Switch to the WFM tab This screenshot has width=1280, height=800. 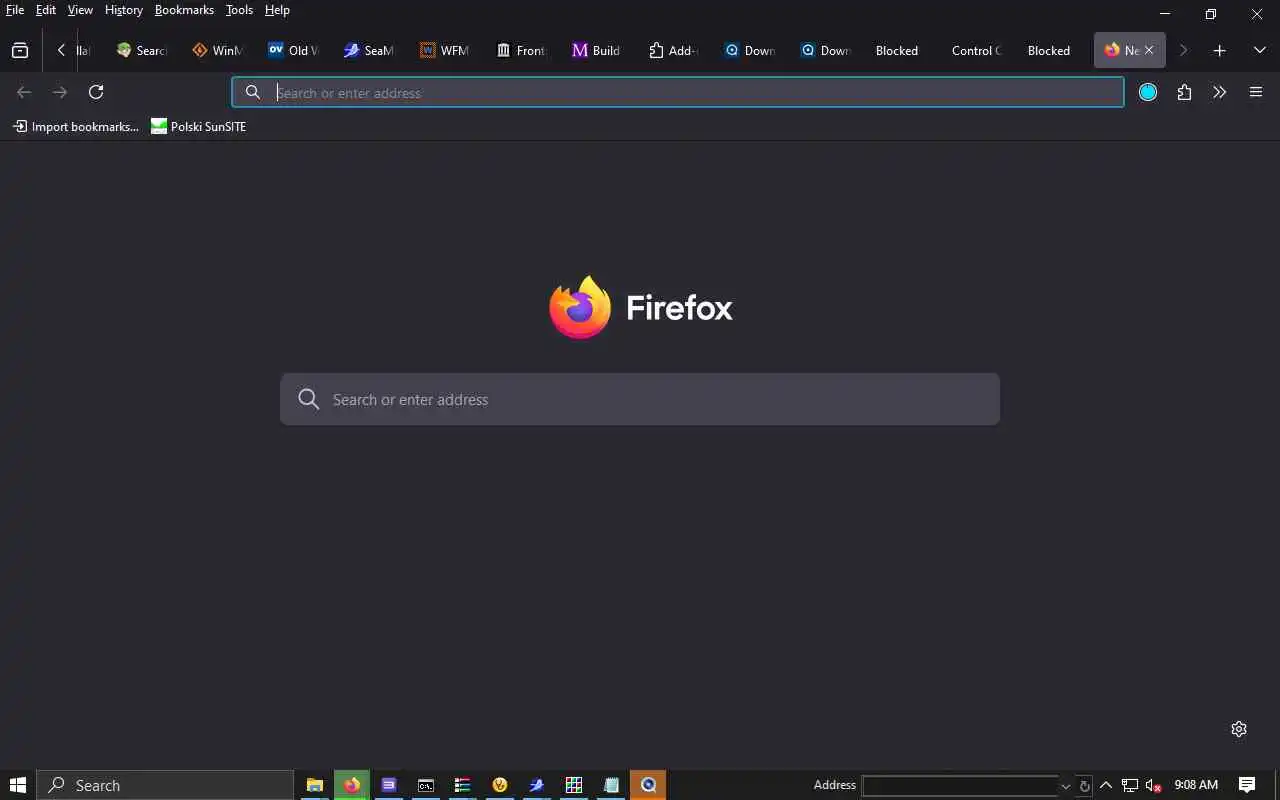(446, 50)
